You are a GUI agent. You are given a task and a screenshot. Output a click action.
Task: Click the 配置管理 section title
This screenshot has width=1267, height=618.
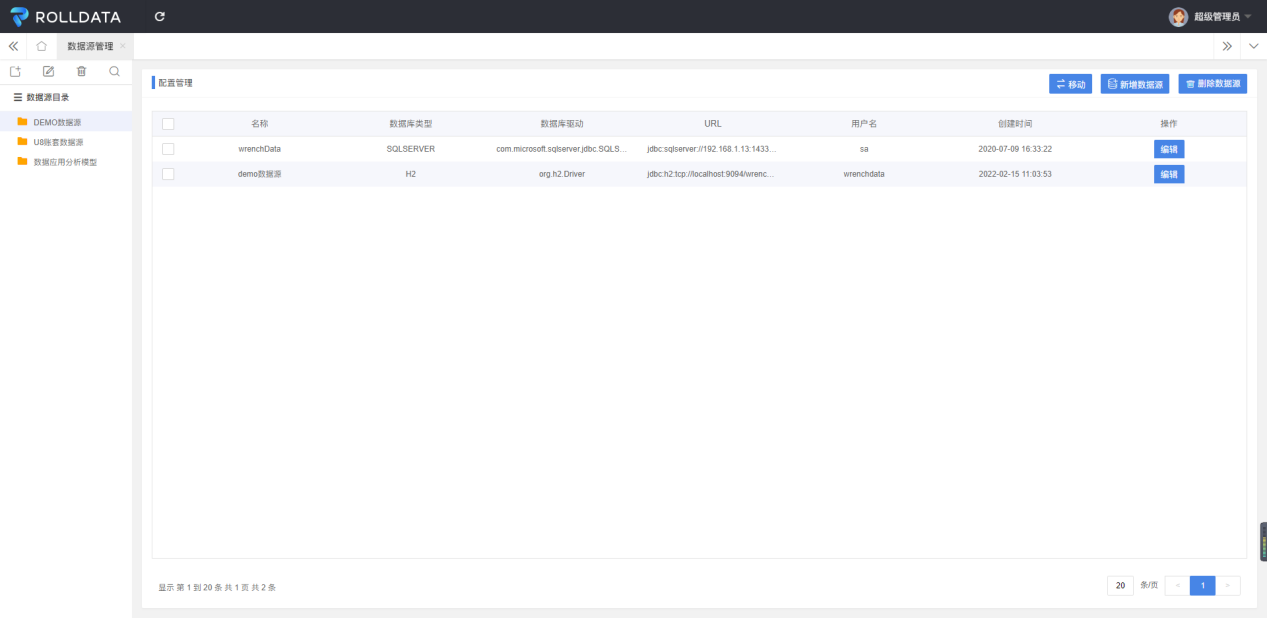175,83
